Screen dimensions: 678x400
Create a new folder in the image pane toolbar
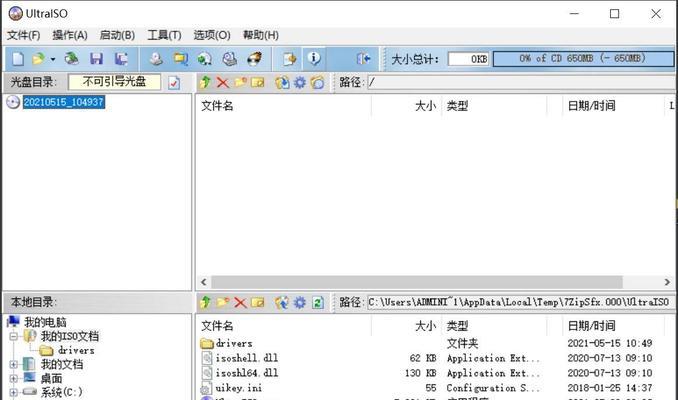click(x=240, y=82)
